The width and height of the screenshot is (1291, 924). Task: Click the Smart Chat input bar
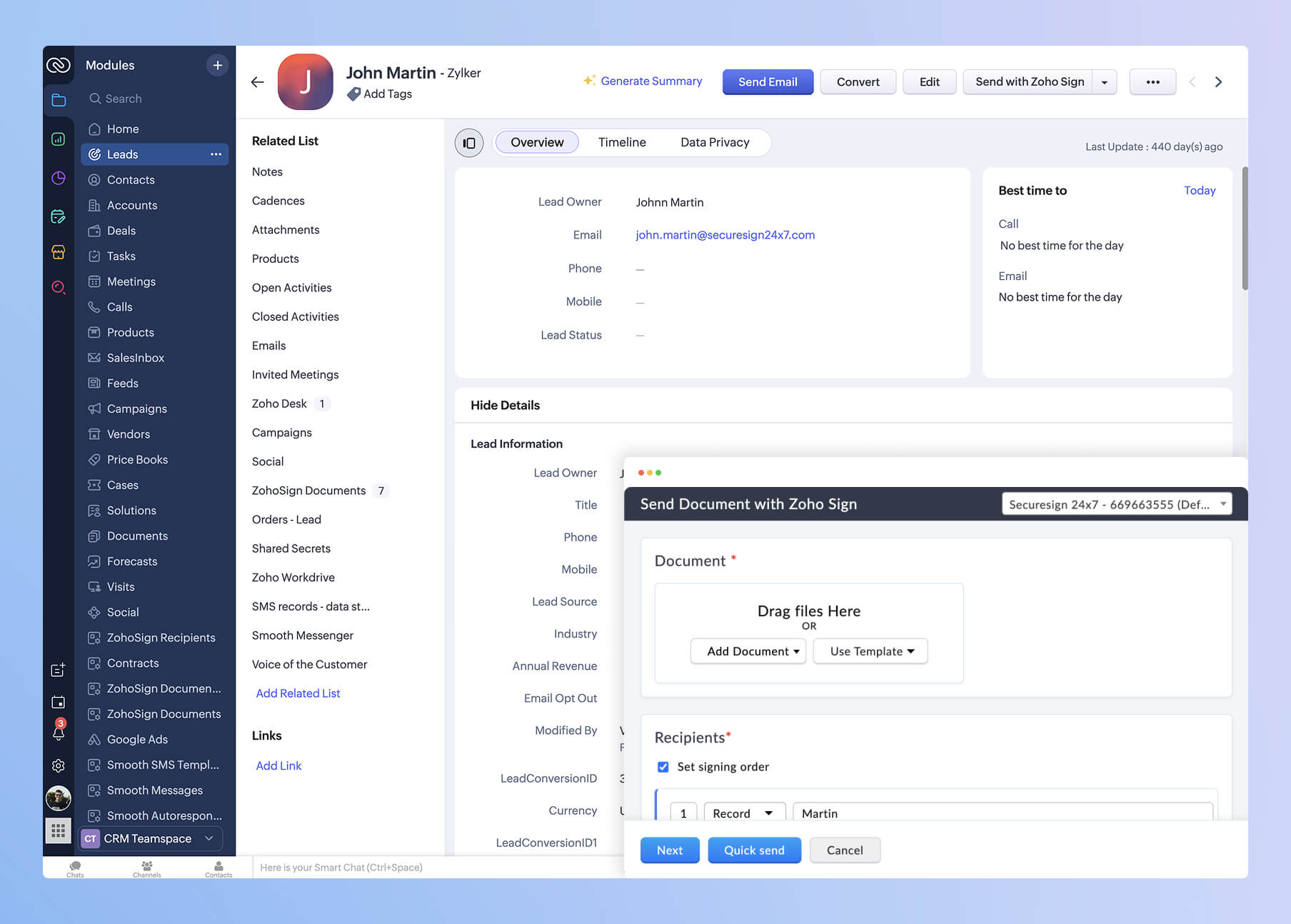[x=437, y=868]
